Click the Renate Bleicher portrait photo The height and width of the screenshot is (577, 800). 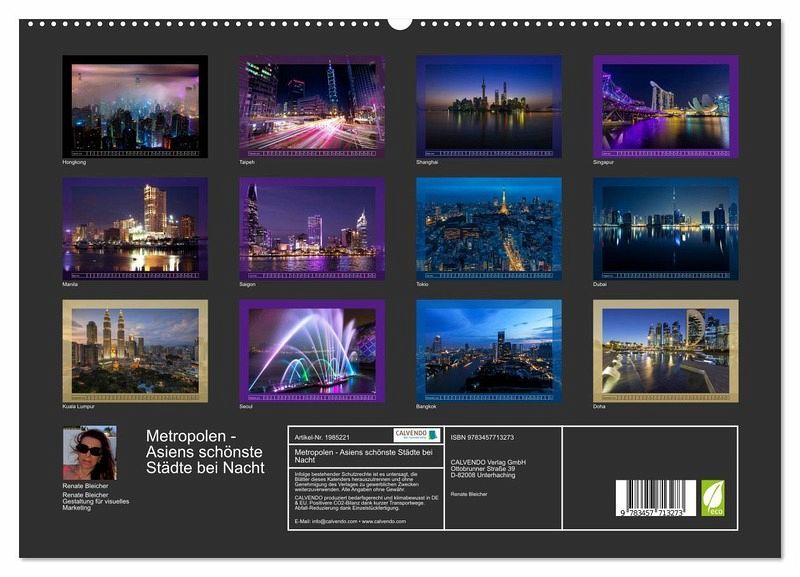coord(89,454)
